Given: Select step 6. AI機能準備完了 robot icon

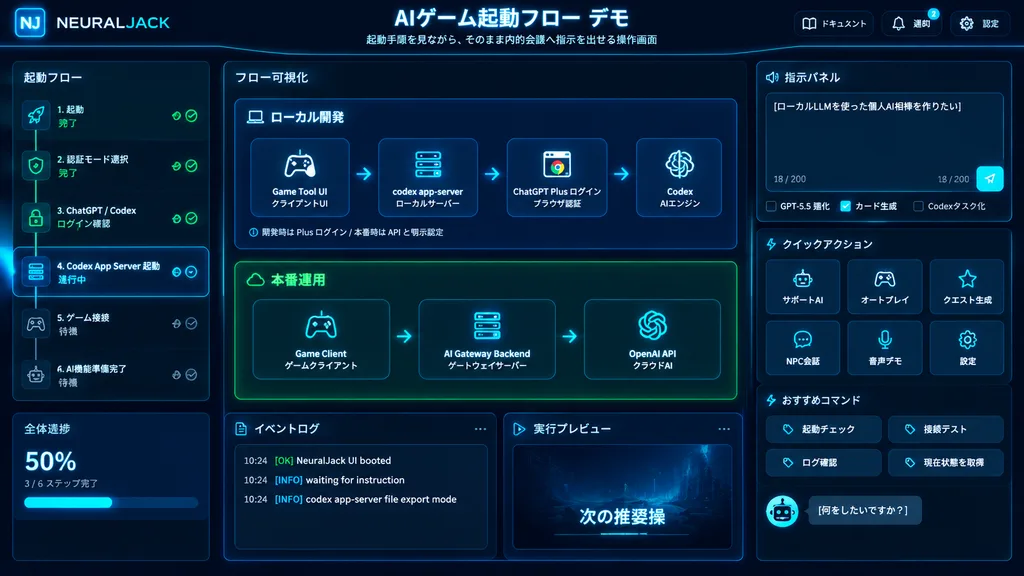Looking at the screenshot, I should coord(36,375).
